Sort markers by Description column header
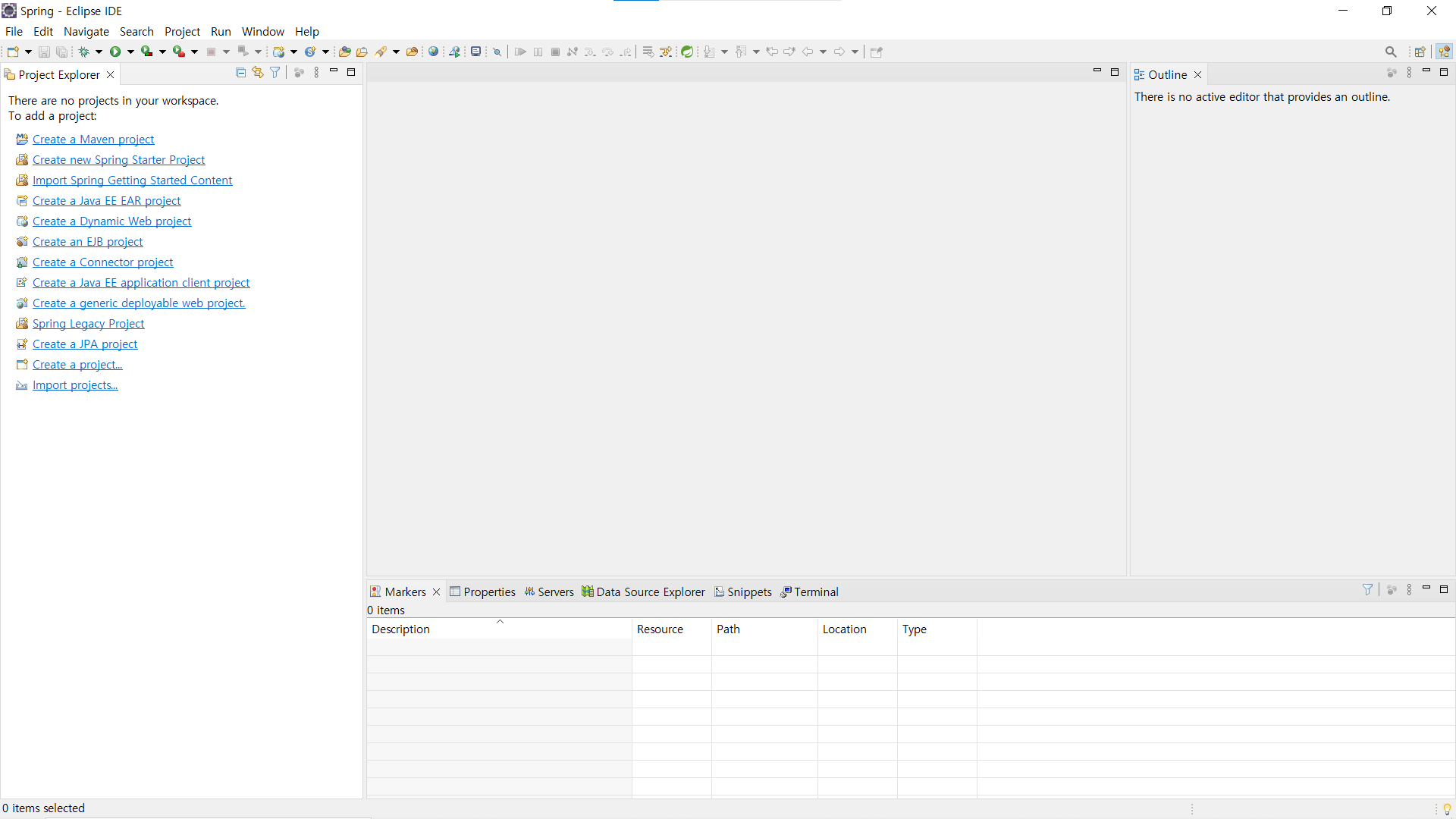 coord(499,629)
